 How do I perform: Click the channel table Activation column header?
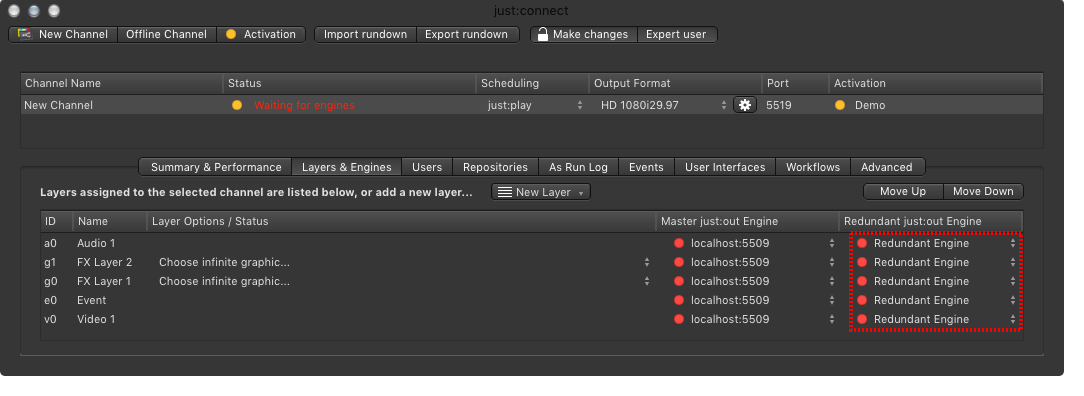coord(935,83)
